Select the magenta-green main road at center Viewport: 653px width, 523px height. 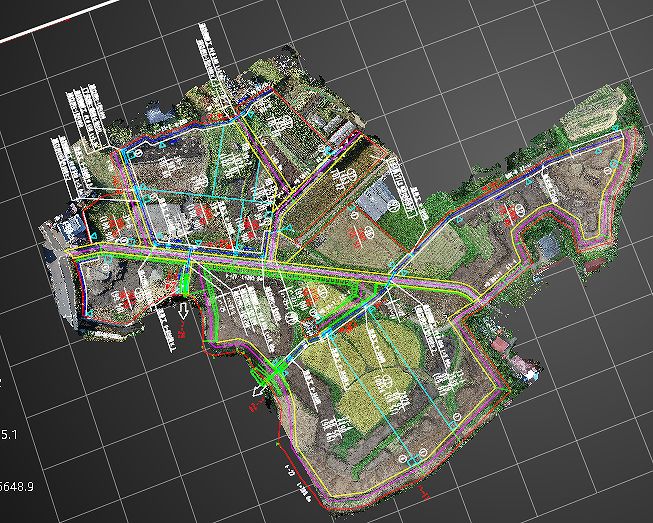300,270
